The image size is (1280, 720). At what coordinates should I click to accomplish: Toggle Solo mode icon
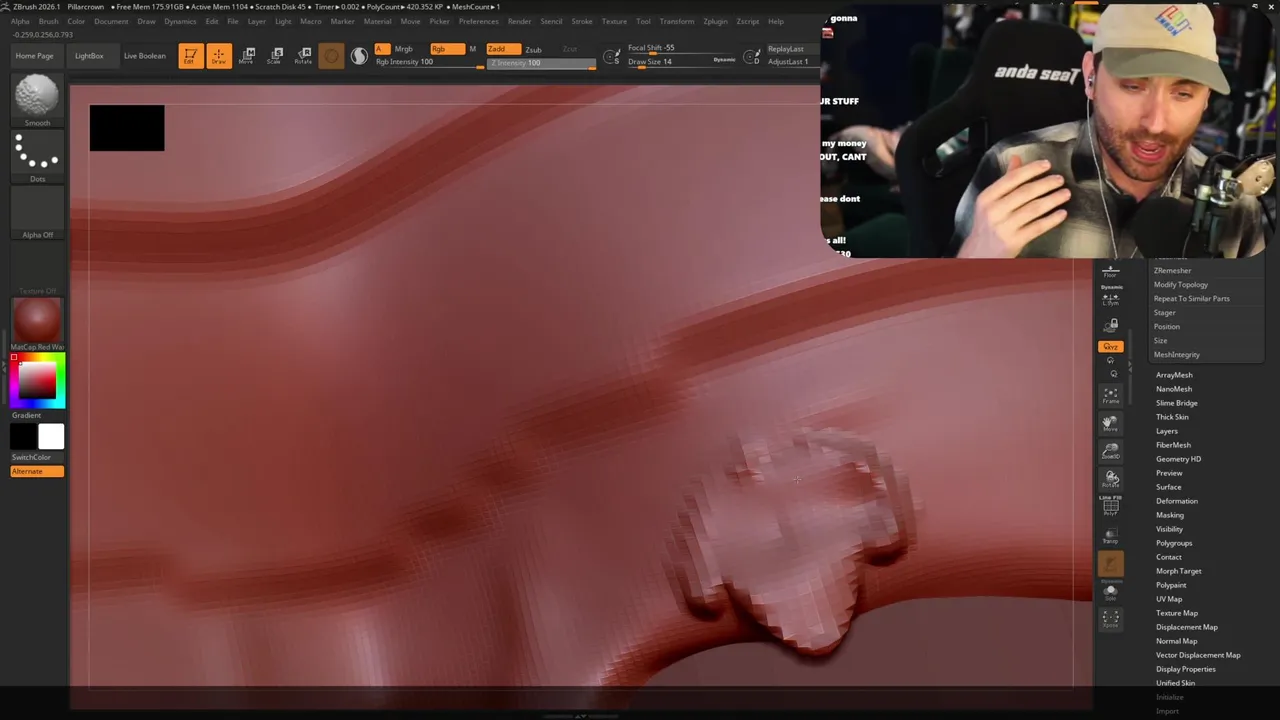pos(1111,593)
